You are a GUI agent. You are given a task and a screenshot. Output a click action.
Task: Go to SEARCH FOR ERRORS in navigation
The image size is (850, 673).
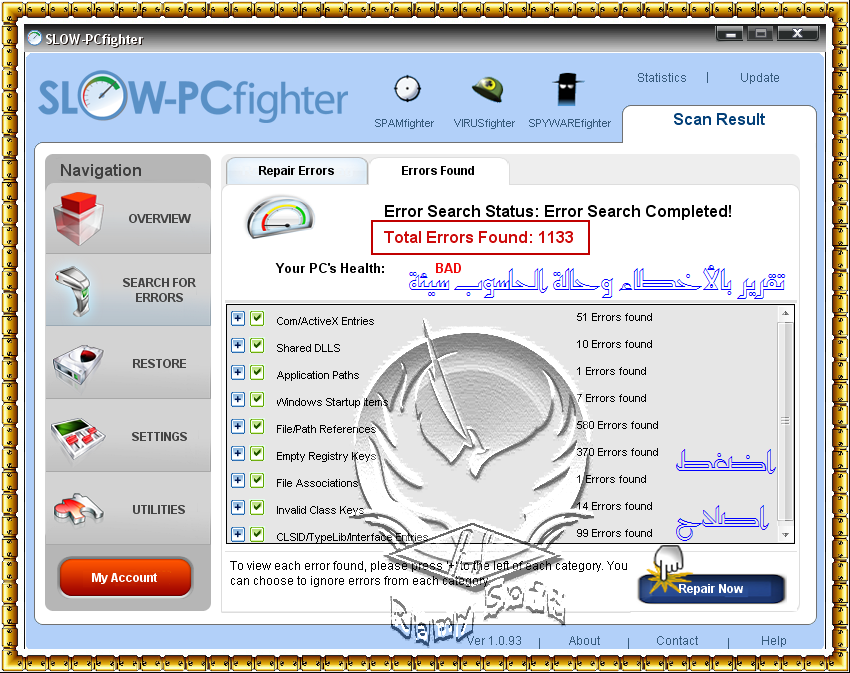tap(128, 290)
